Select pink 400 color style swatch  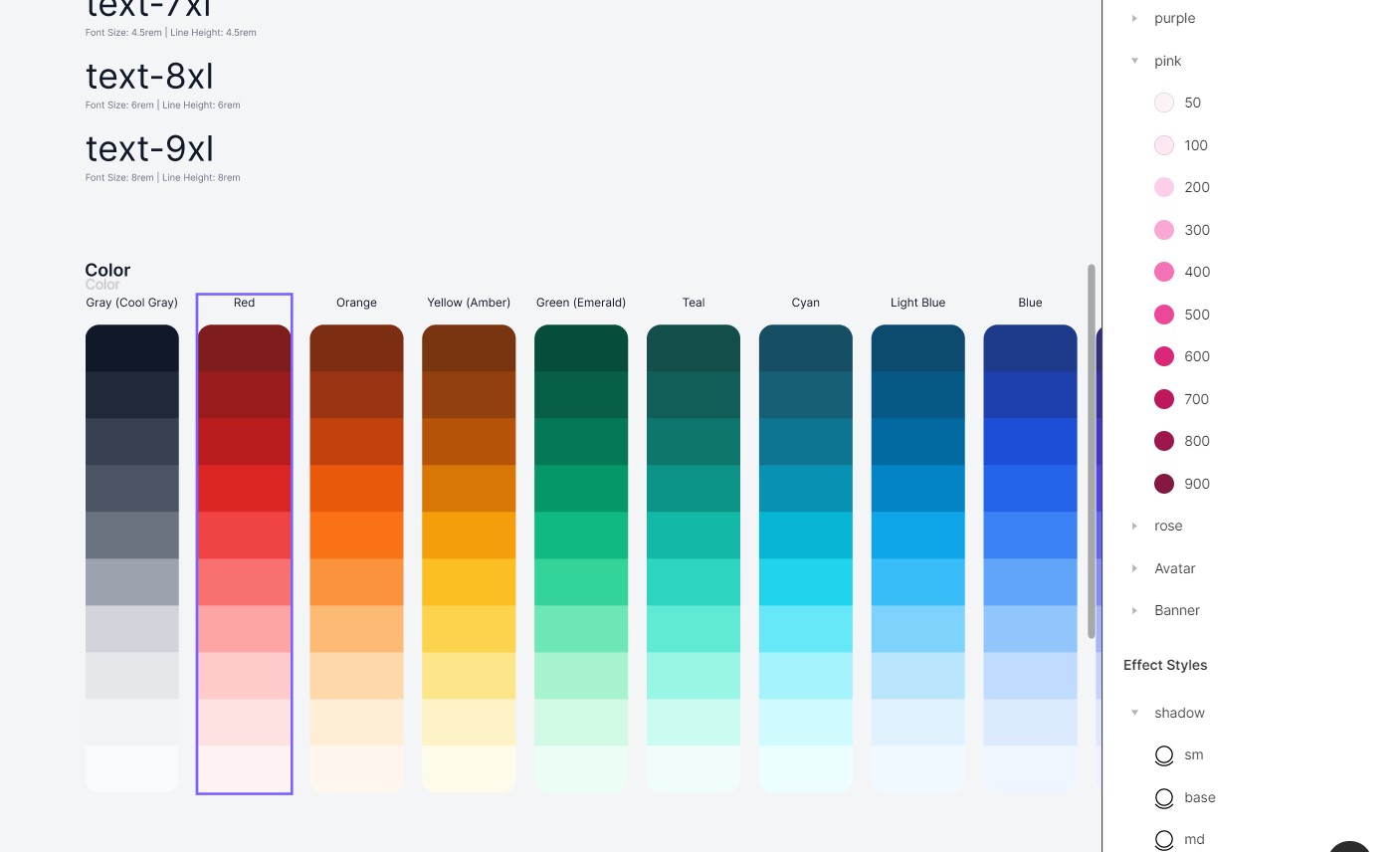[1164, 272]
